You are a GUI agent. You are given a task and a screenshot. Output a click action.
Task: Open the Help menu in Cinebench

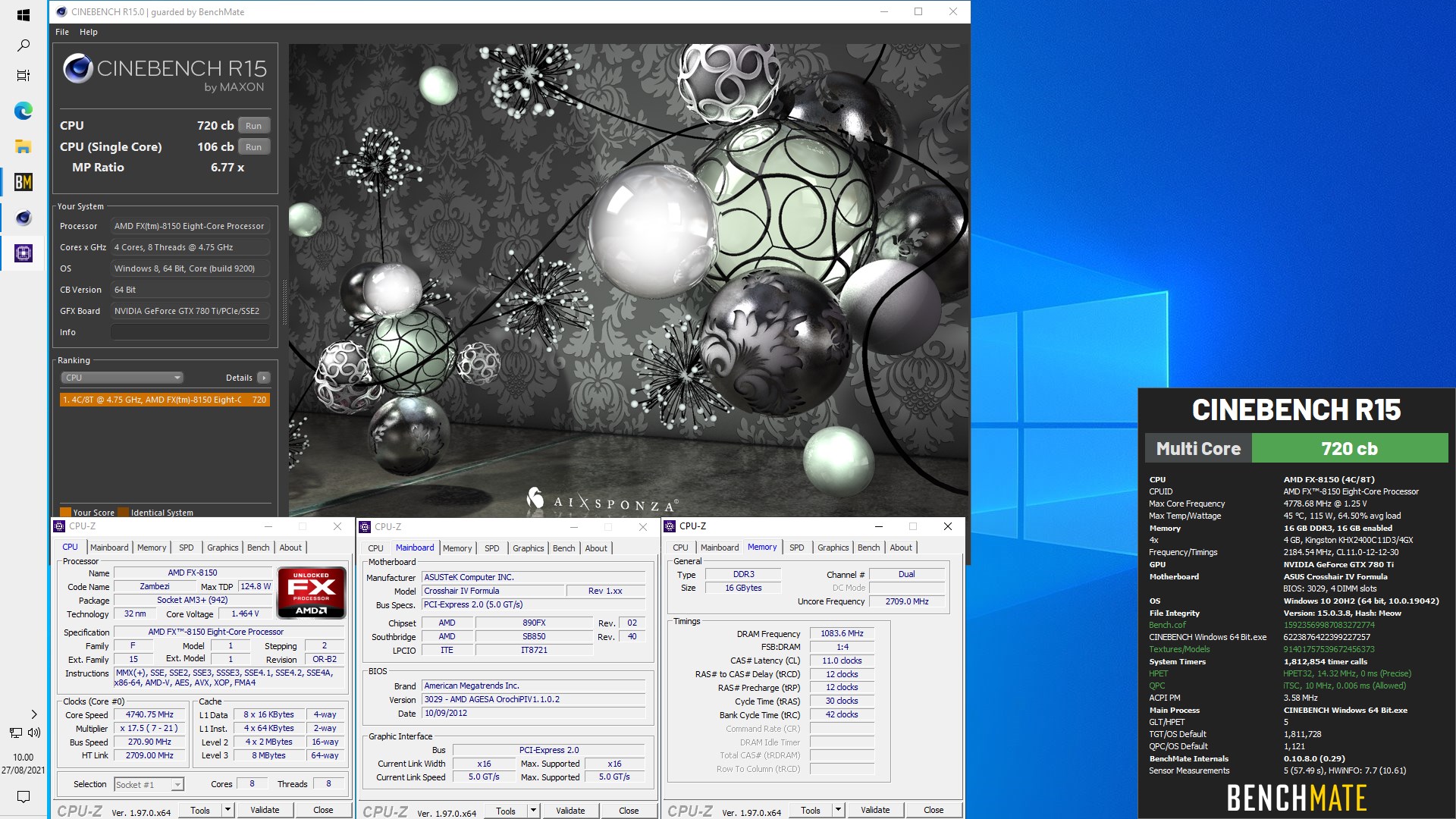89,32
